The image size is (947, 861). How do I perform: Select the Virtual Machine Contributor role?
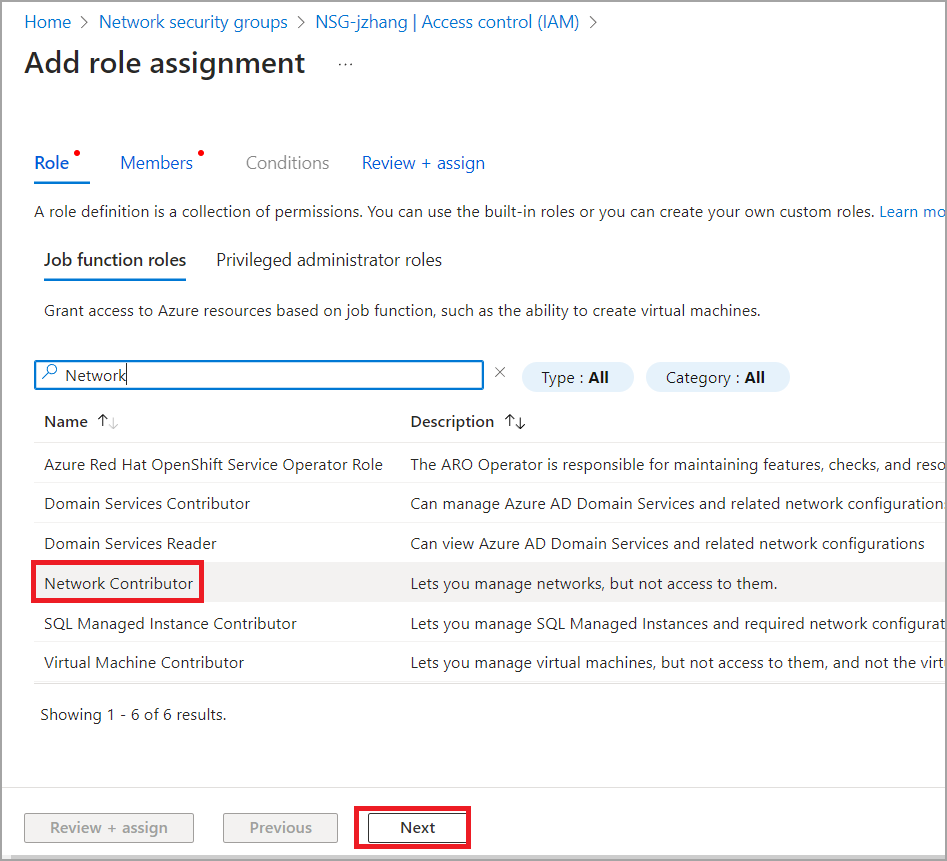coord(144,662)
